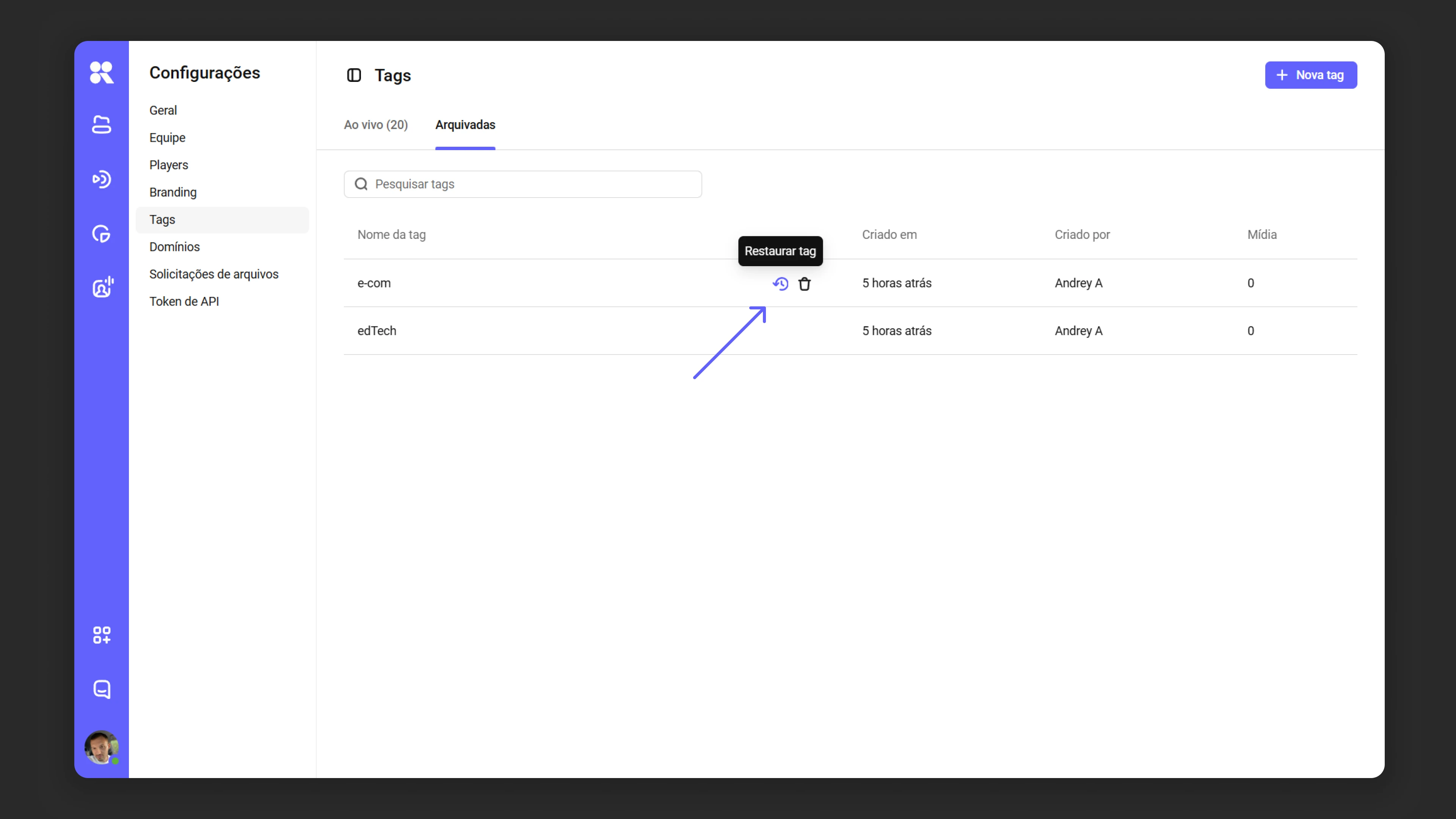Open the user profile avatar
The height and width of the screenshot is (819, 1456).
[x=102, y=747]
